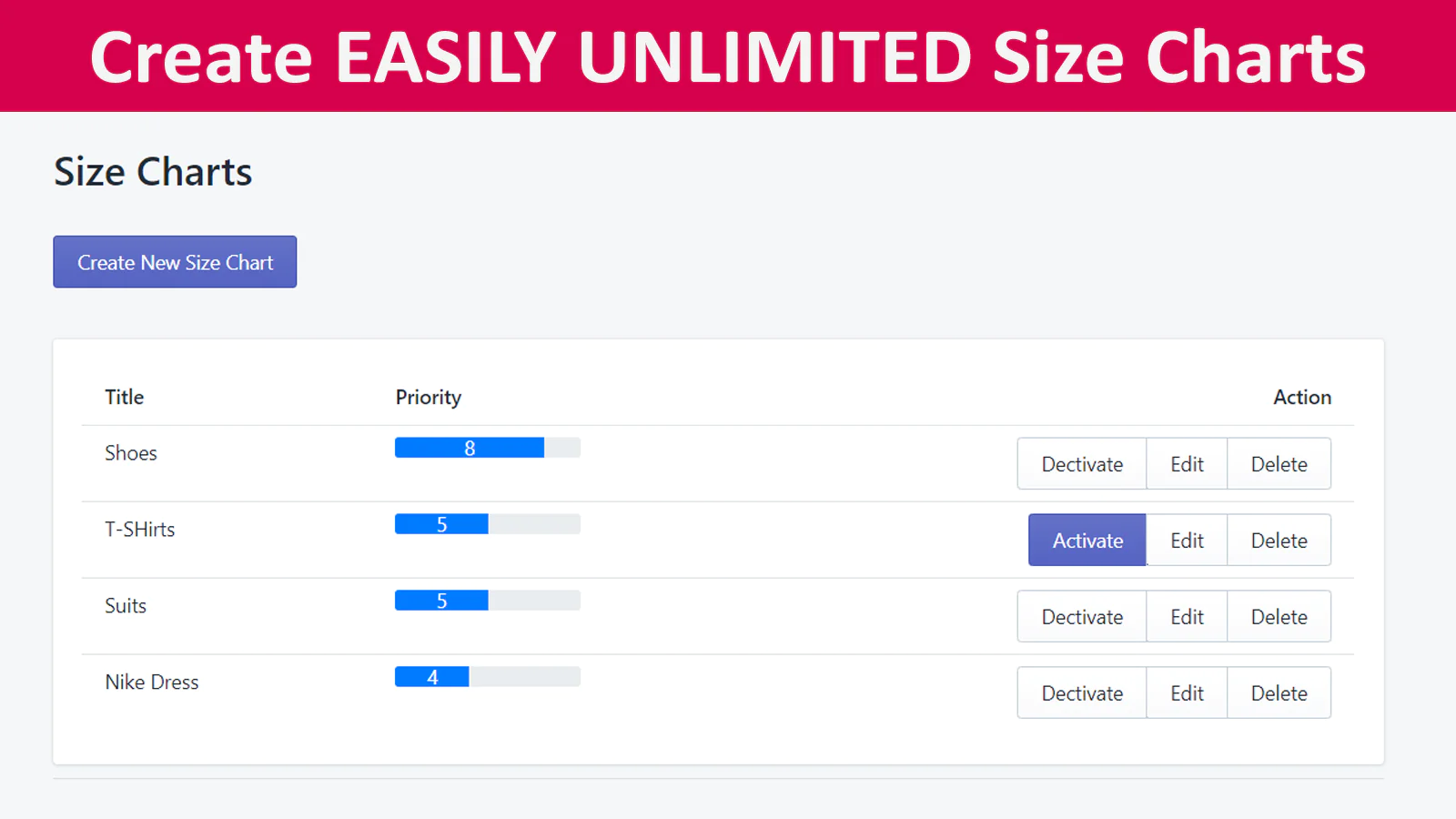Screen dimensions: 1456x819
Task: Deactivate the Shoes size chart
Action: pos(1082,464)
